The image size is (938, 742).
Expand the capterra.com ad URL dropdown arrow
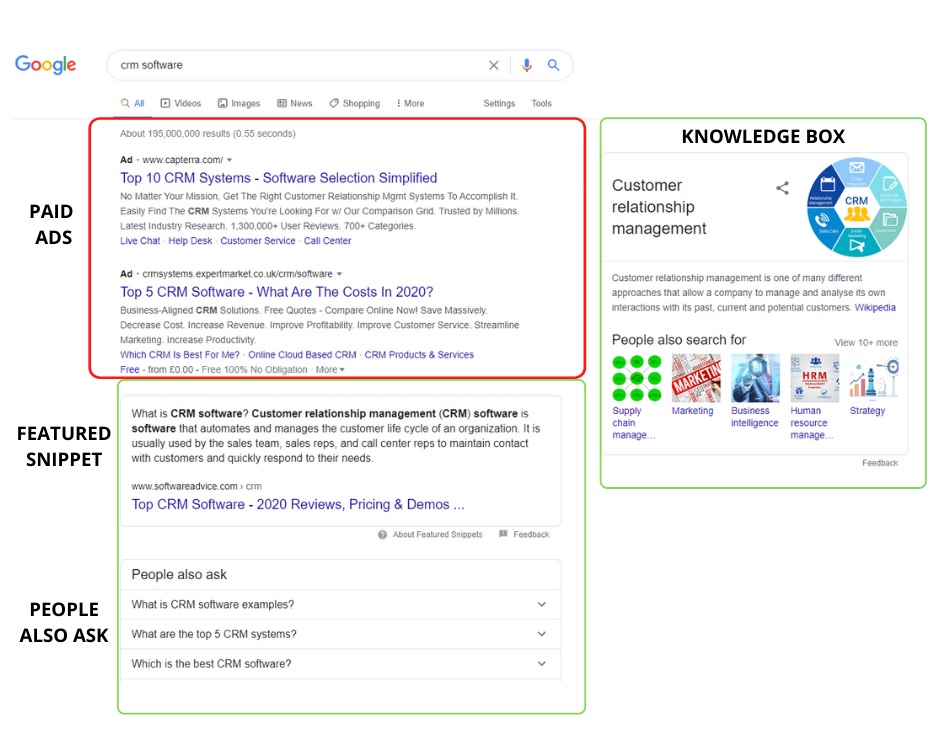(x=229, y=160)
